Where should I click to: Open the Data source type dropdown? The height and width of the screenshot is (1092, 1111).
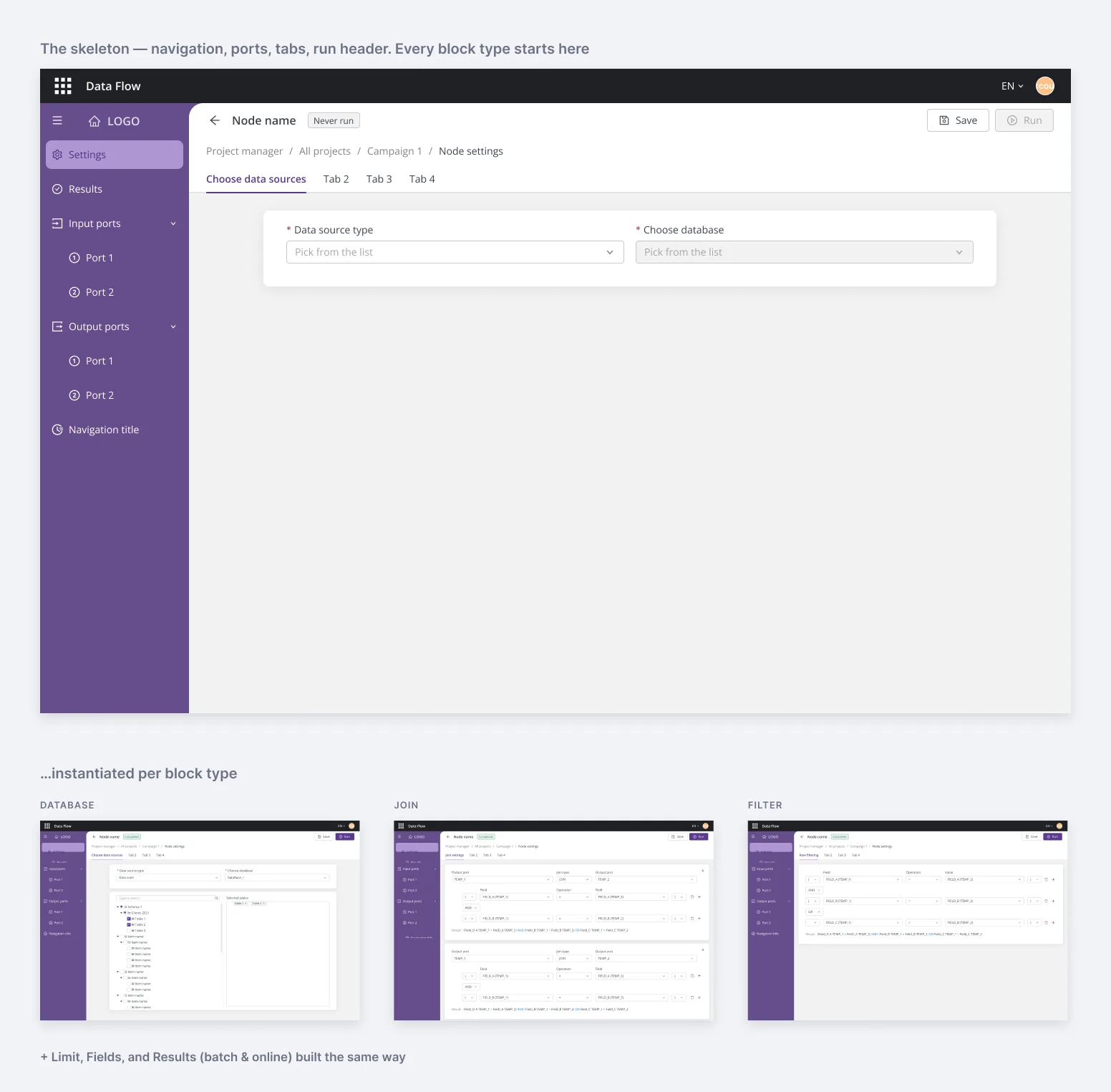455,252
